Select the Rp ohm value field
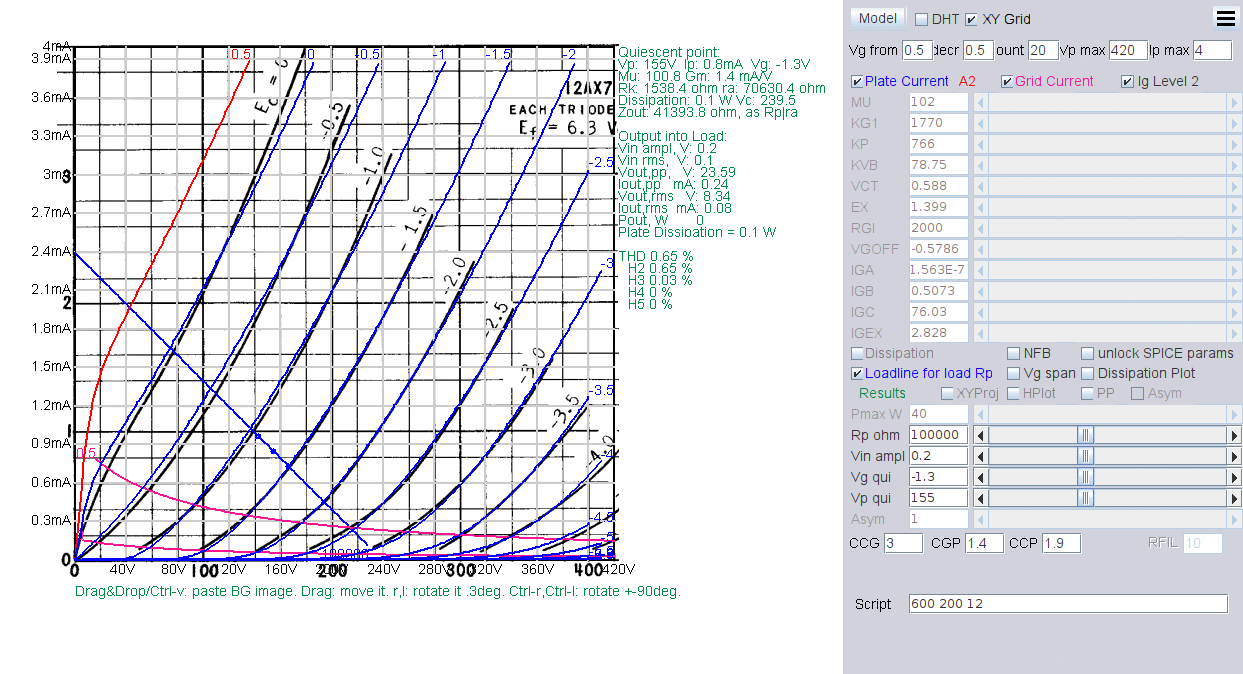 [x=938, y=435]
